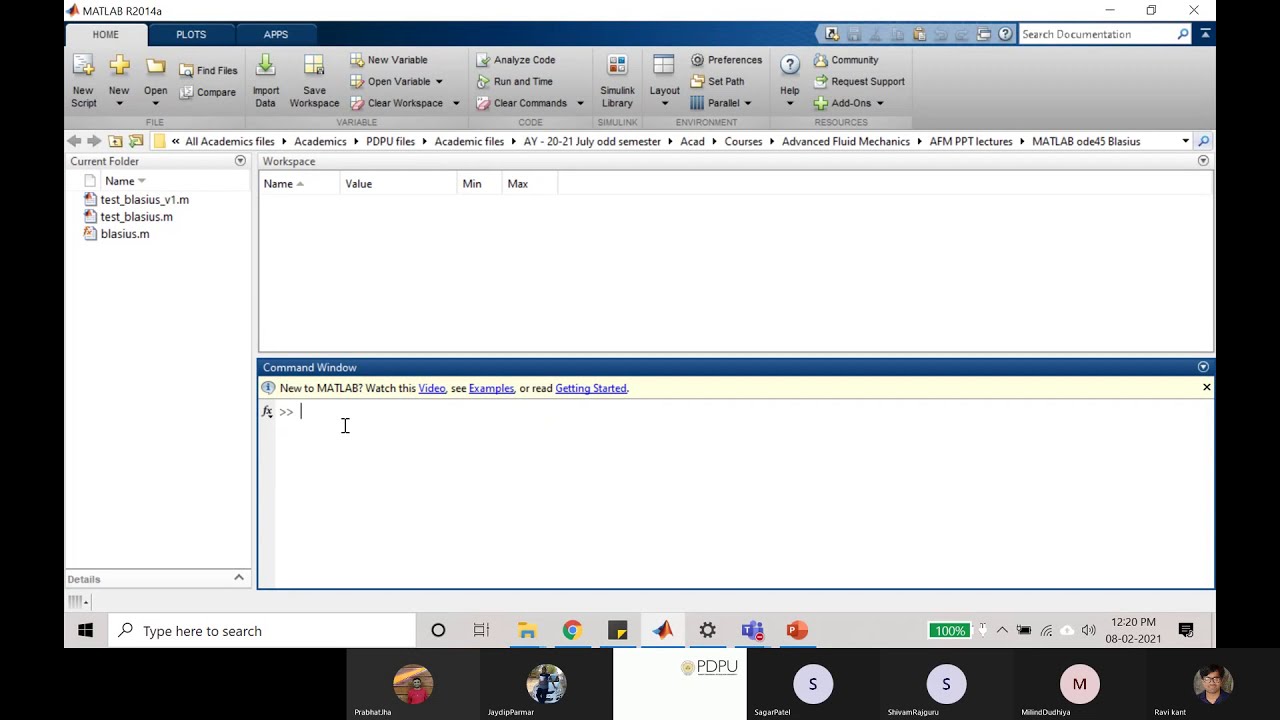The image size is (1280, 720).
Task: Click the Parallel button
Action: [715, 103]
